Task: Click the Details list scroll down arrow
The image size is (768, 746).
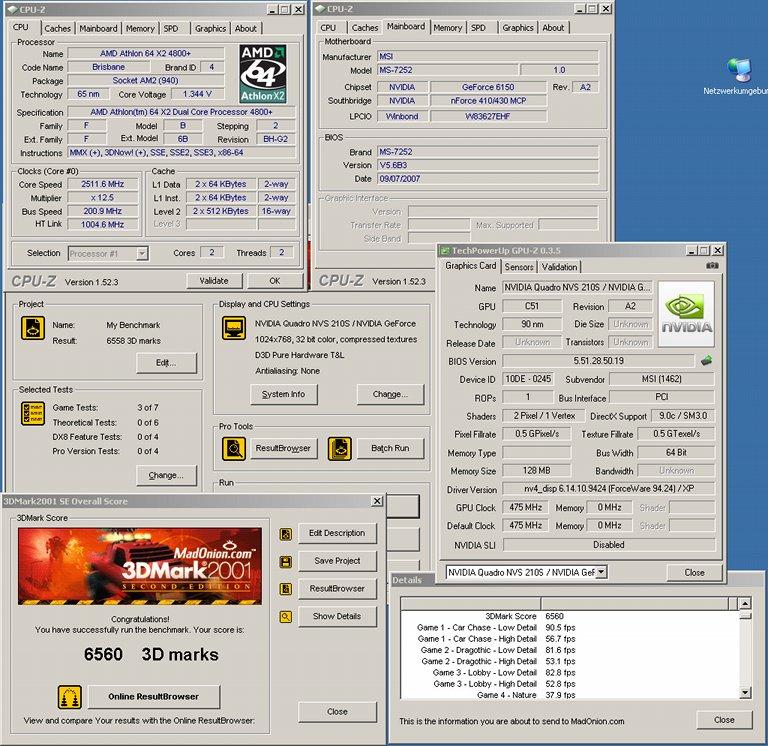Action: coord(745,693)
